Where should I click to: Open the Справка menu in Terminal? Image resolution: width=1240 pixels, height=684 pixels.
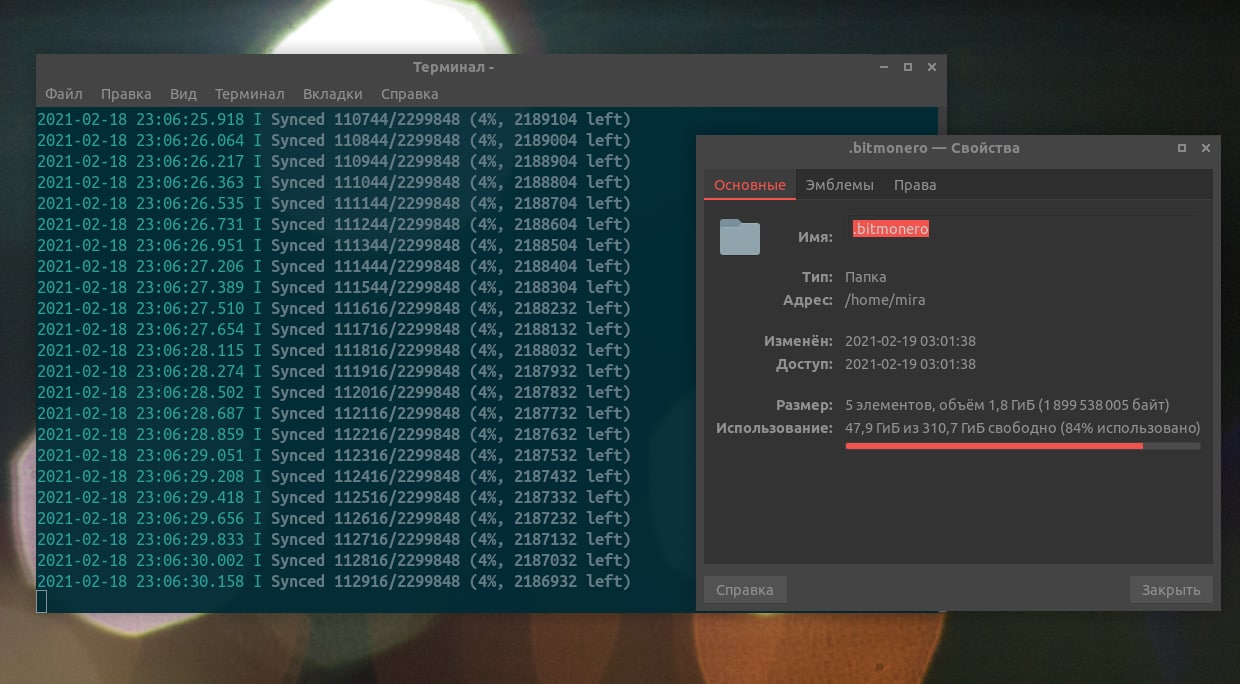pos(409,94)
